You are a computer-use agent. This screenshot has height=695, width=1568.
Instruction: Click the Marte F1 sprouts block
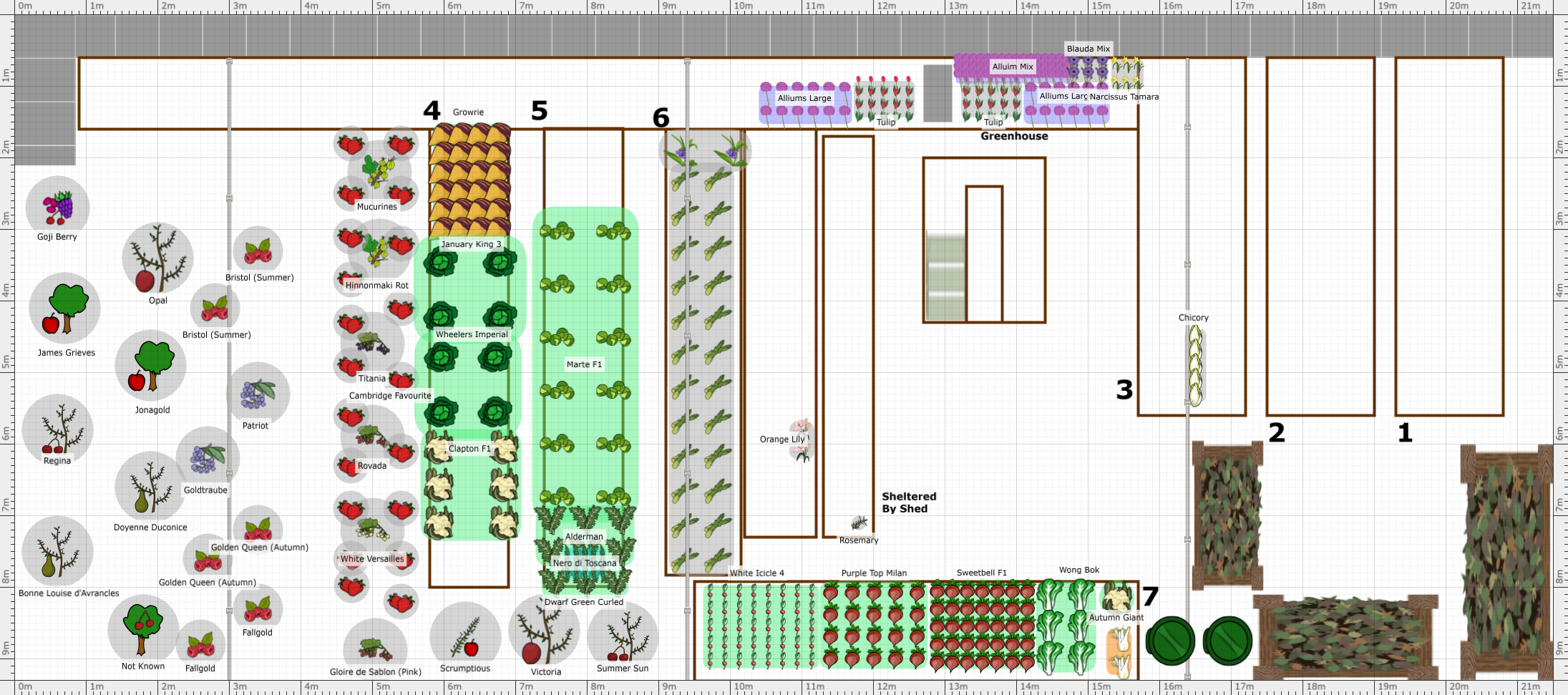pyautogui.click(x=585, y=358)
